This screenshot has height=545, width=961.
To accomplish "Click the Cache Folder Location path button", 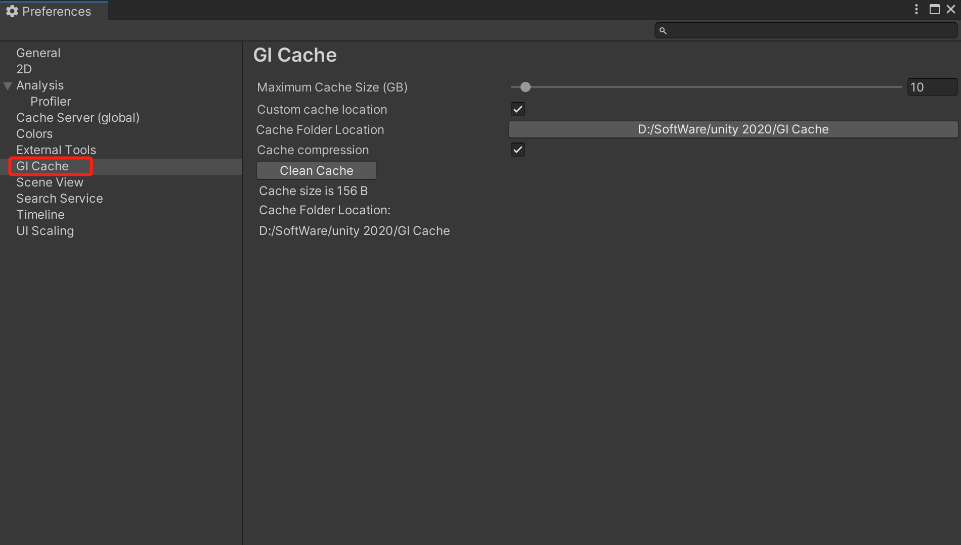I will [733, 129].
